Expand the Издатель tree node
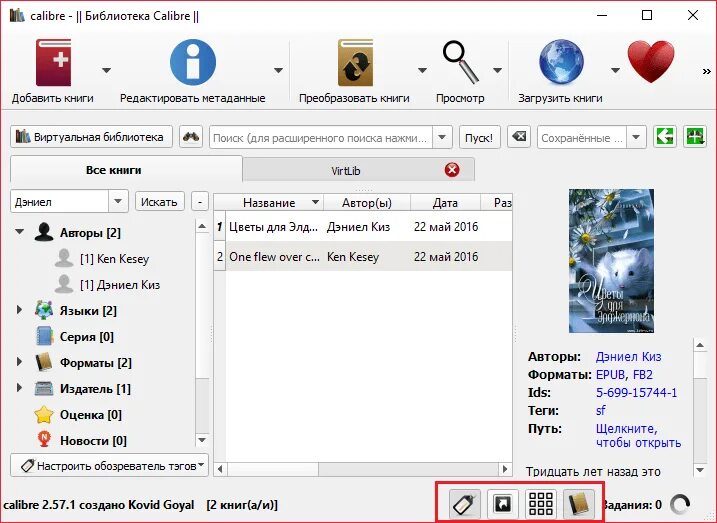This screenshot has height=523, width=717. coord(19,388)
